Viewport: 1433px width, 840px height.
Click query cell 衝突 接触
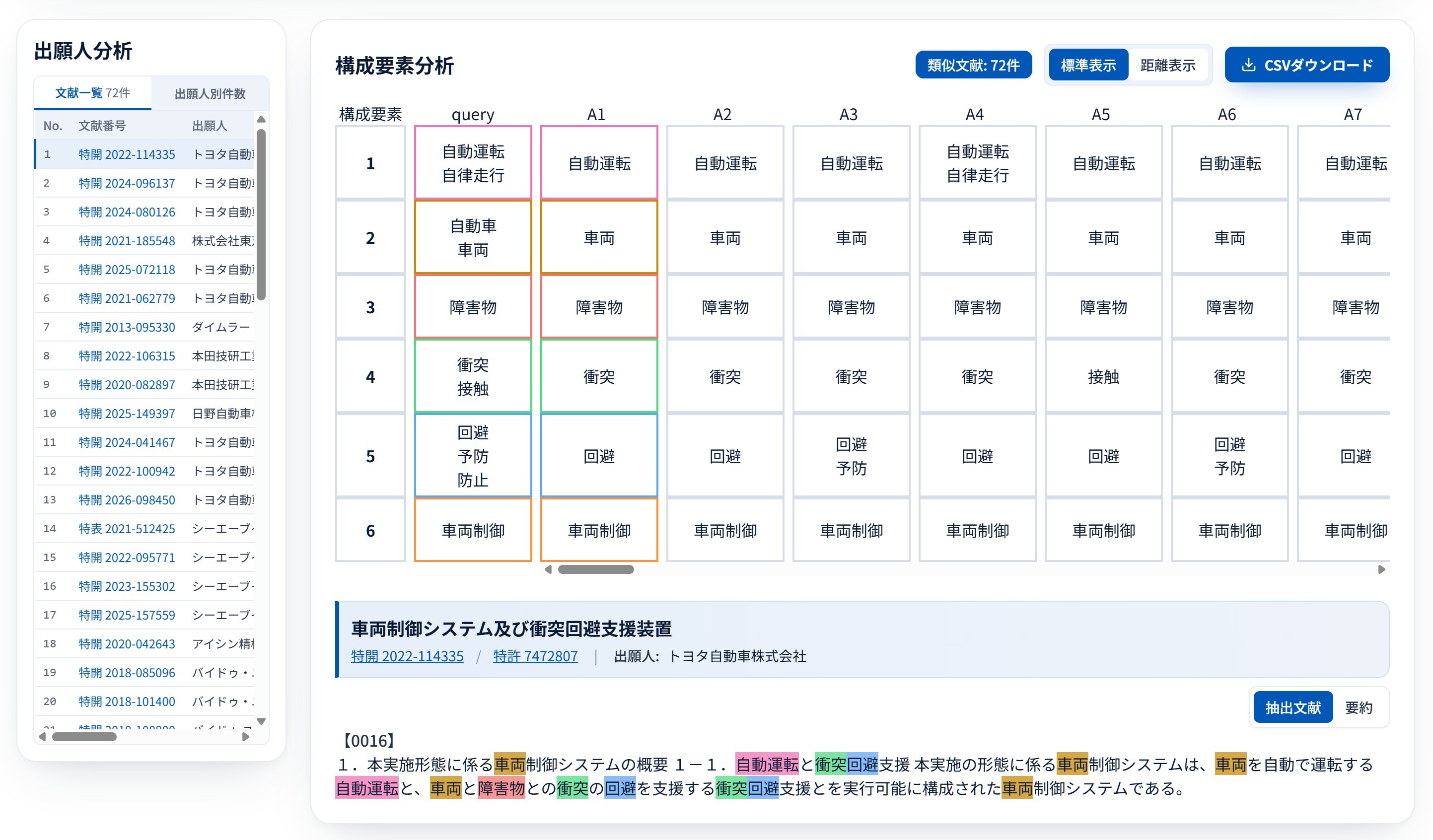point(473,376)
